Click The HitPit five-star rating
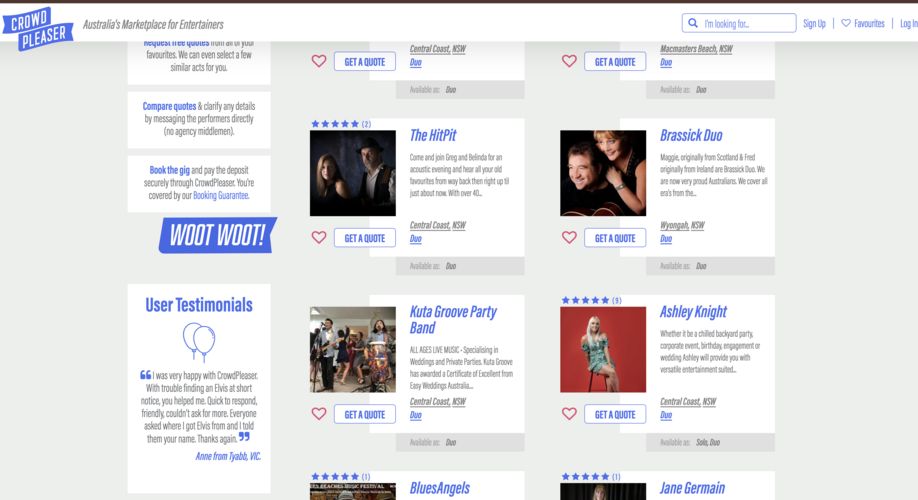This screenshot has height=500, width=918. [x=335, y=124]
